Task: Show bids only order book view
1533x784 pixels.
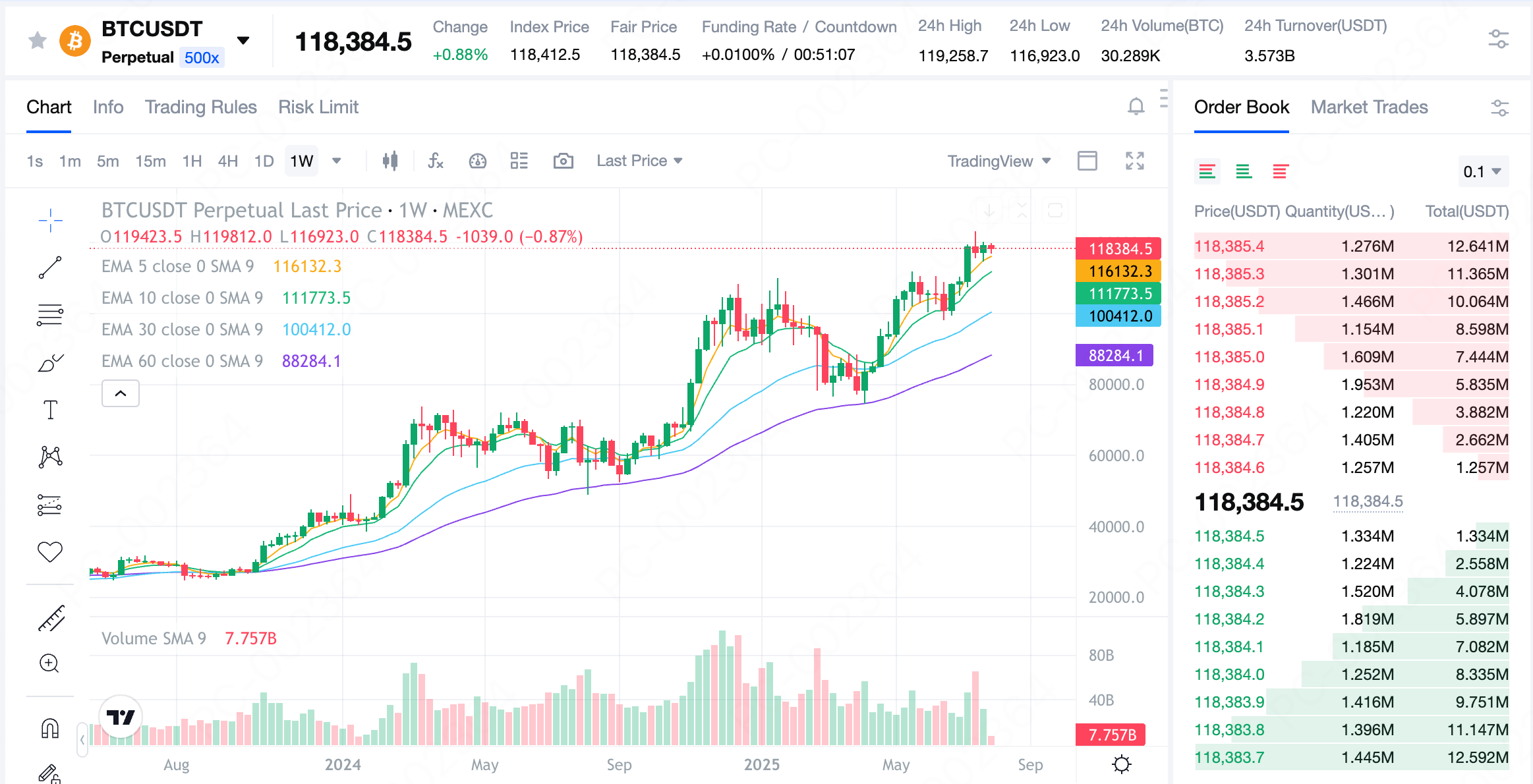Action: click(x=1244, y=172)
